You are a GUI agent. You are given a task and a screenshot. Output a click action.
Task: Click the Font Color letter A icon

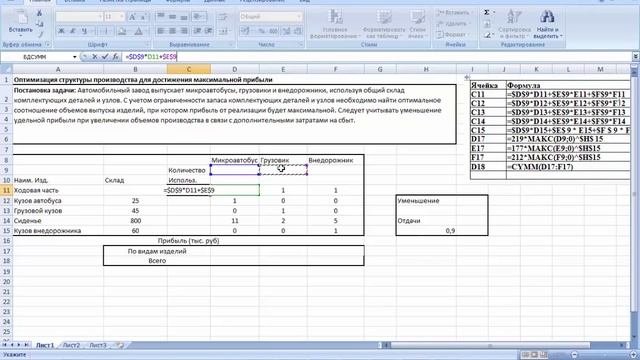pyautogui.click(x=138, y=31)
